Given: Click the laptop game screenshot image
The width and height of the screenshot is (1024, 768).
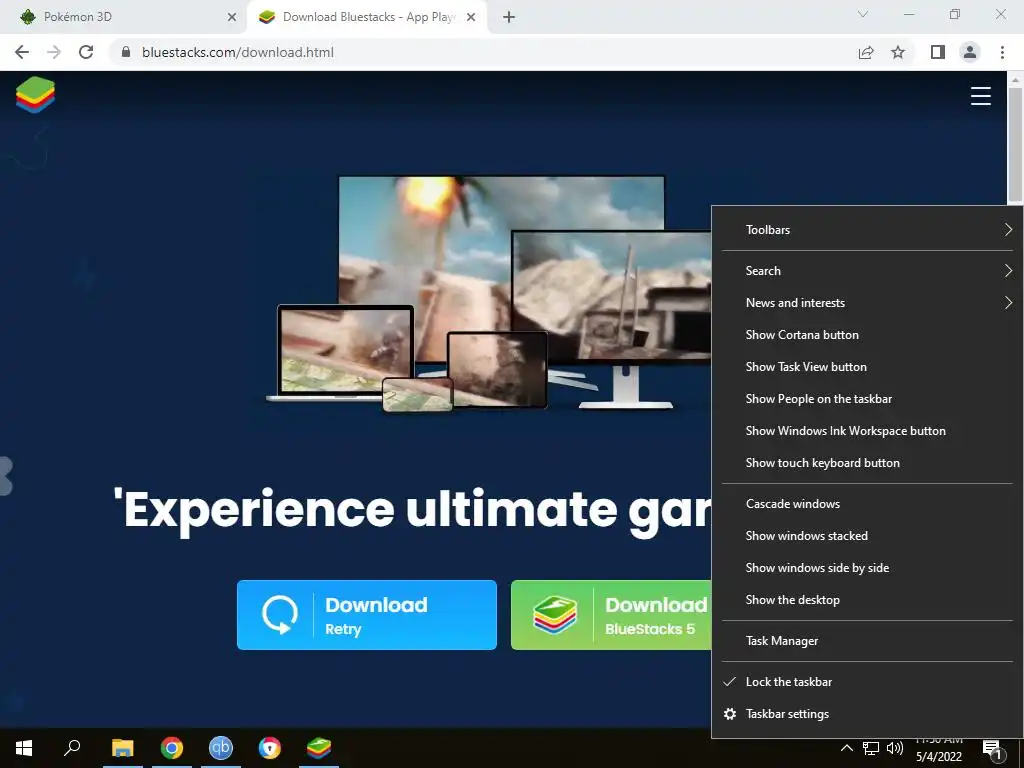Looking at the screenshot, I should [x=345, y=350].
